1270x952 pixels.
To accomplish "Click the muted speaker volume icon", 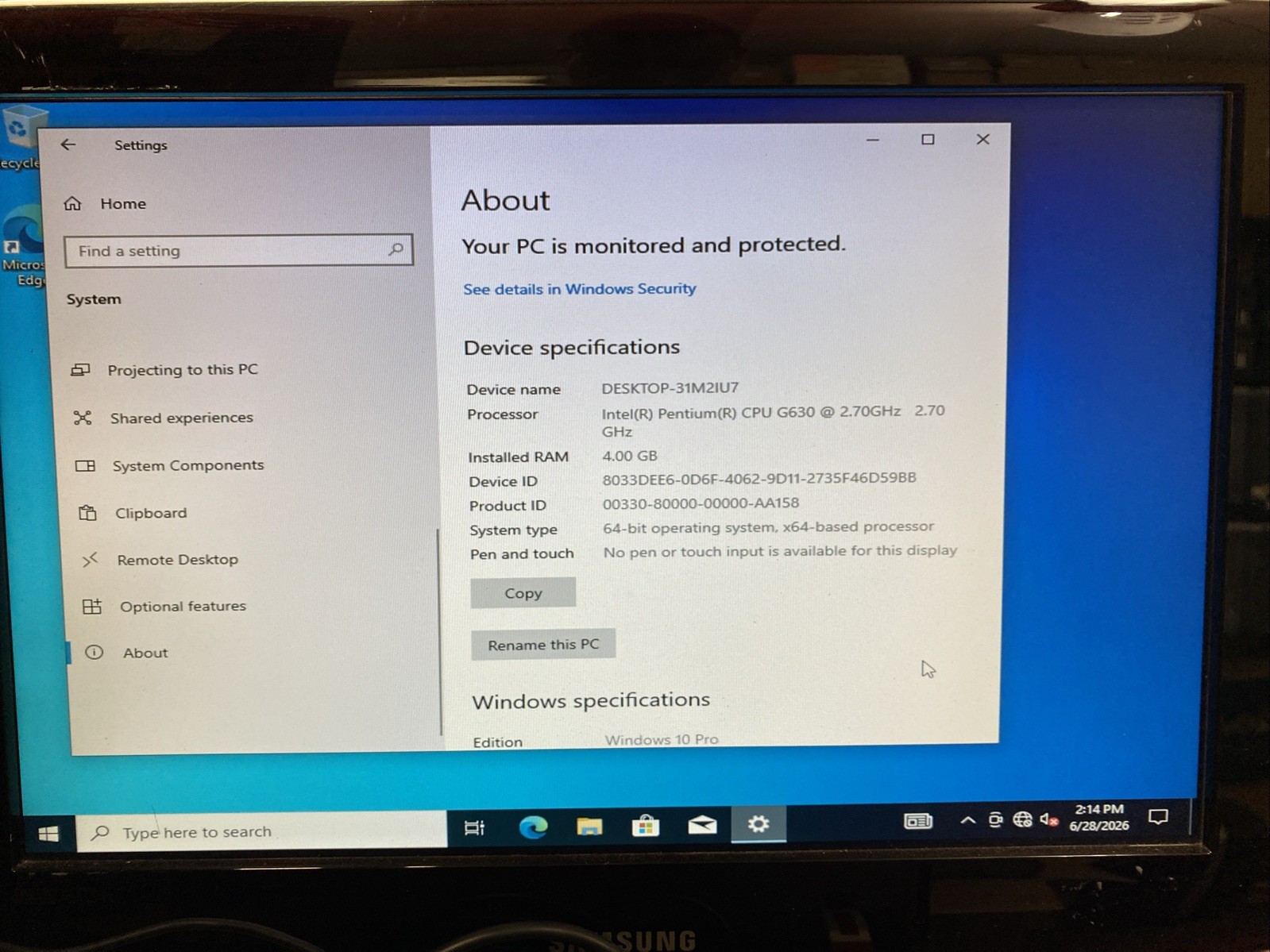I will 1048,819.
